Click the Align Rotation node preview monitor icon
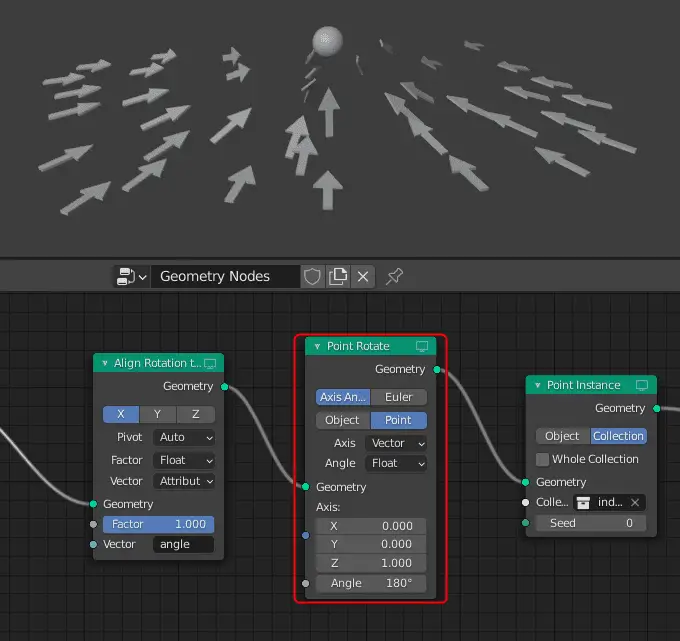Viewport: 680px width, 641px height. point(210,364)
